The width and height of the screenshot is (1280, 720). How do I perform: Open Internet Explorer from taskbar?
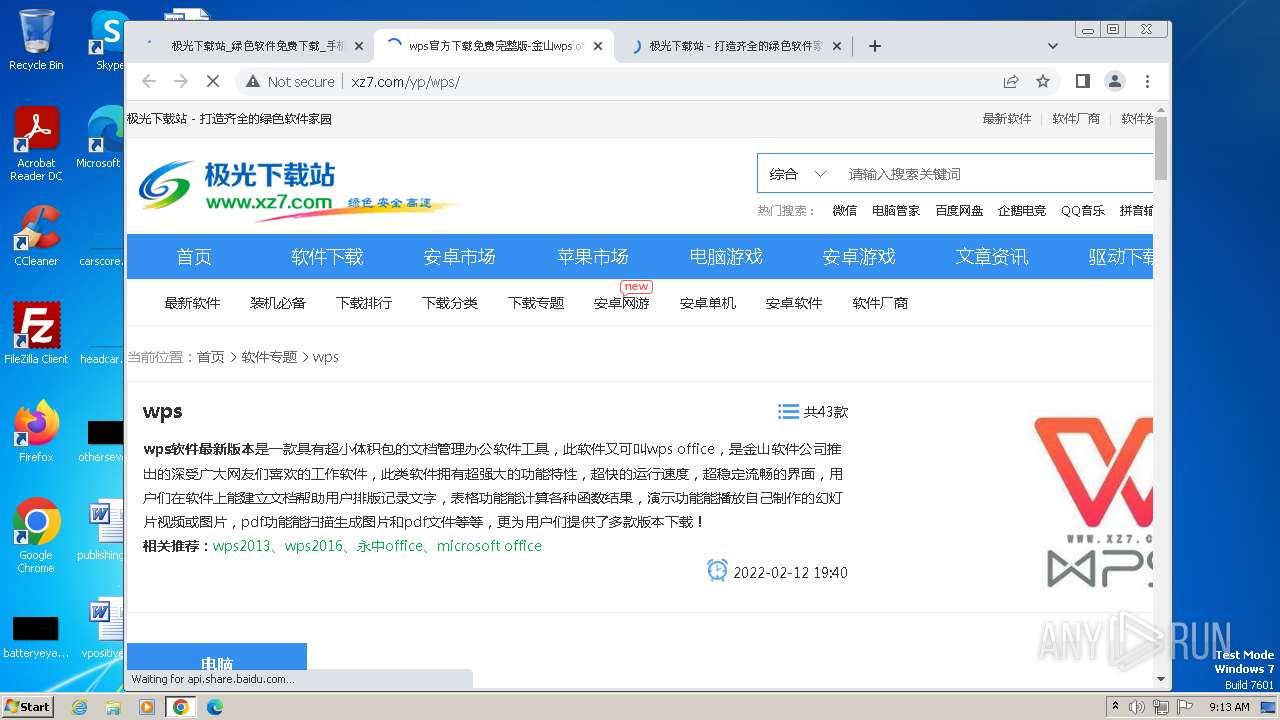[79, 707]
